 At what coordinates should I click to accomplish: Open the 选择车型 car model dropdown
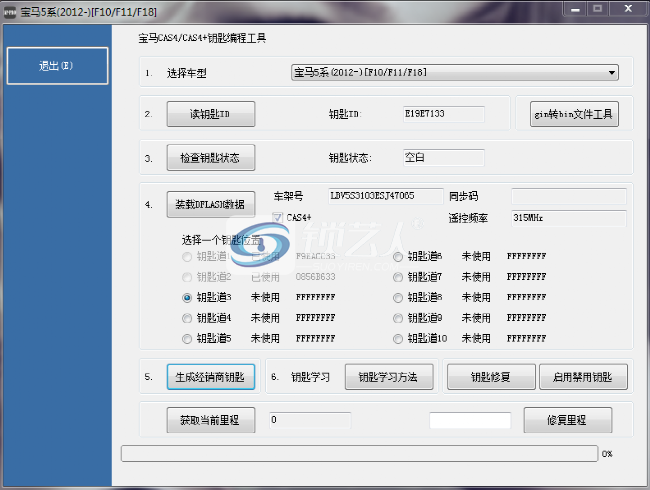(x=455, y=73)
